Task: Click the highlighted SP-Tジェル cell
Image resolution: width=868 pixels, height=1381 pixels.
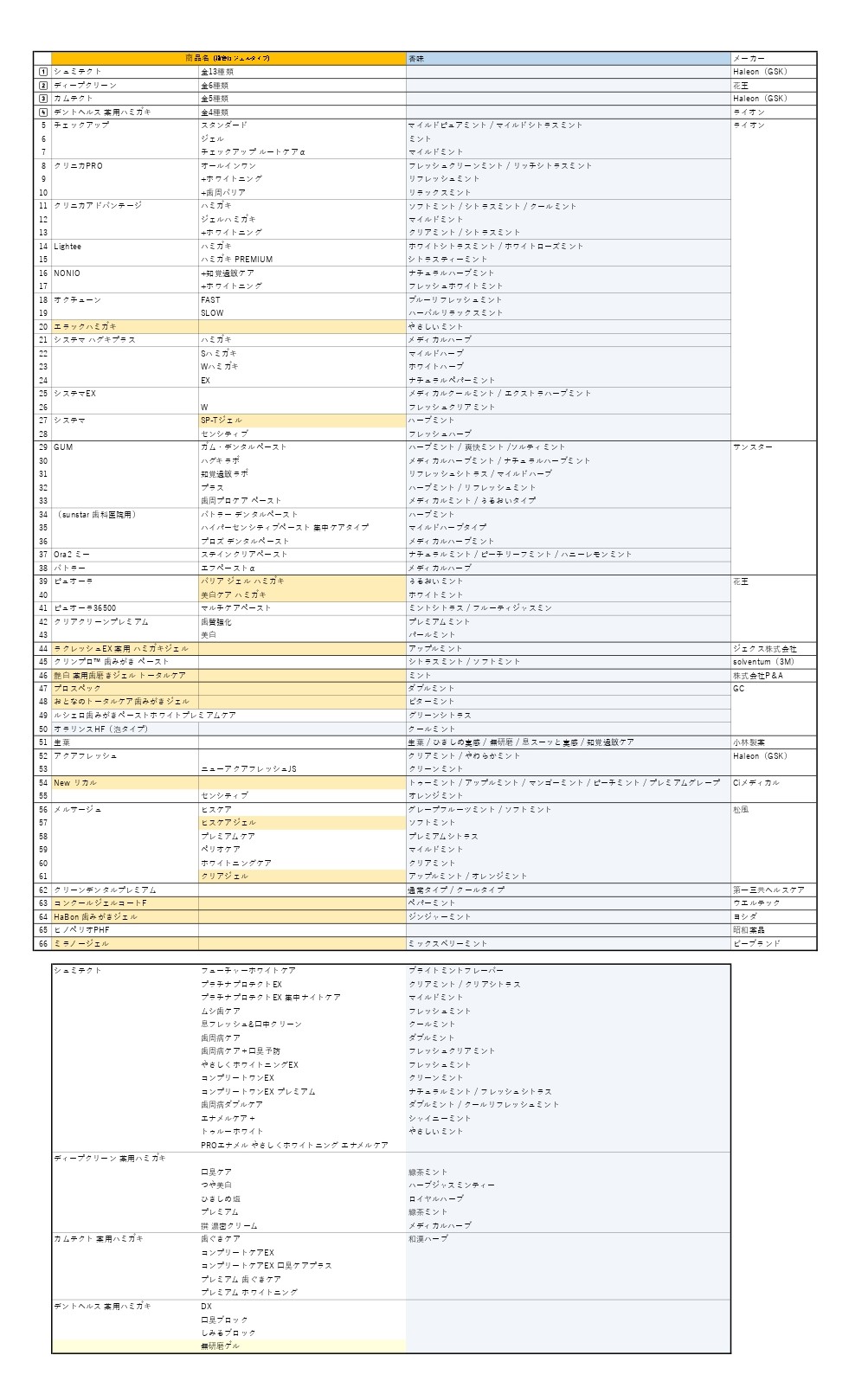Action: [x=302, y=421]
